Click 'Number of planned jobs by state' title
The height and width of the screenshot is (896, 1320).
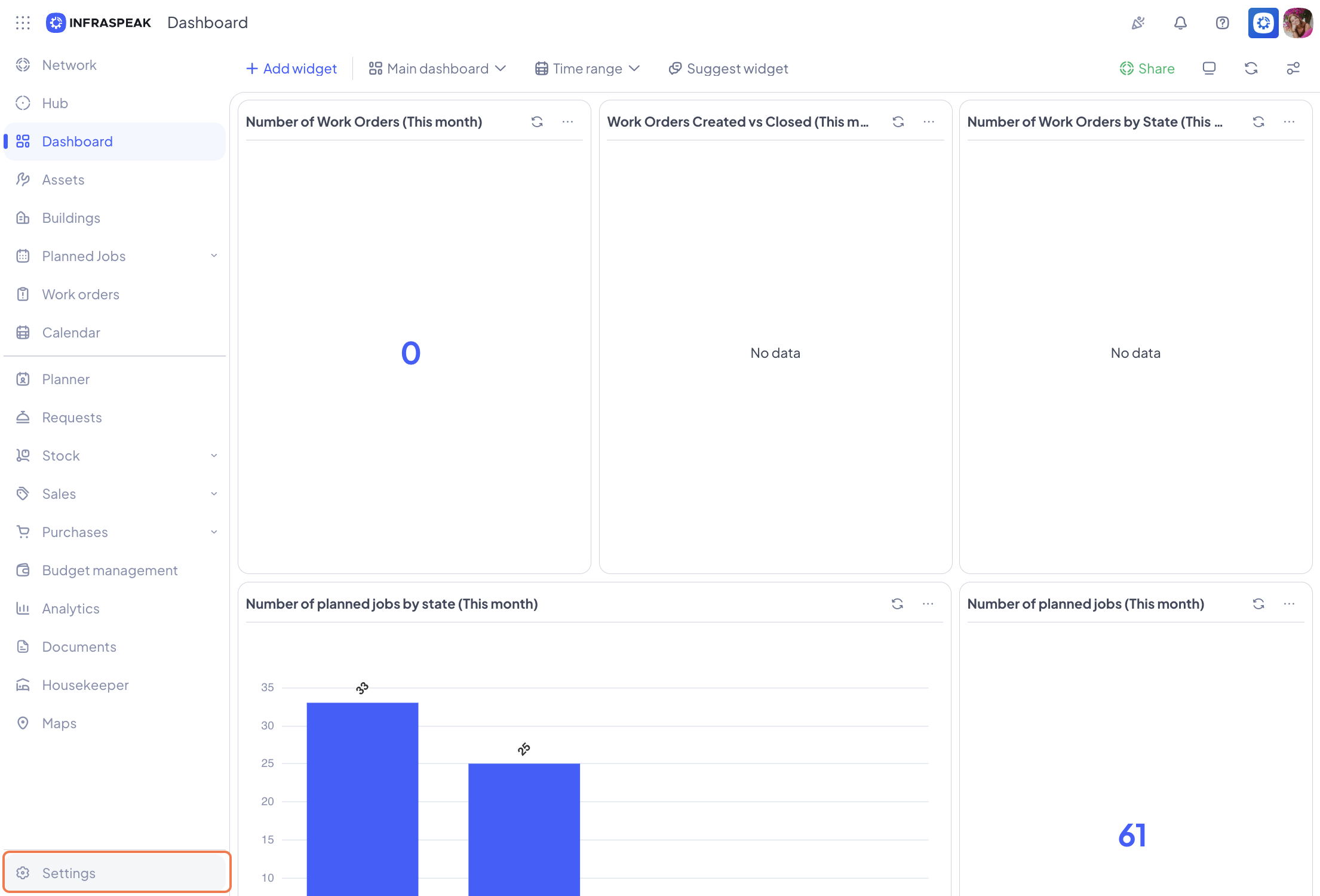click(x=392, y=604)
